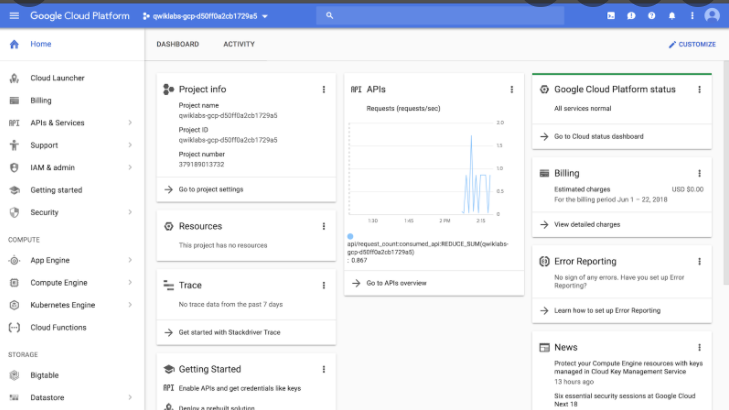The height and width of the screenshot is (410, 729).
Task: Select Bigtable menu entry
Action: 72,375
